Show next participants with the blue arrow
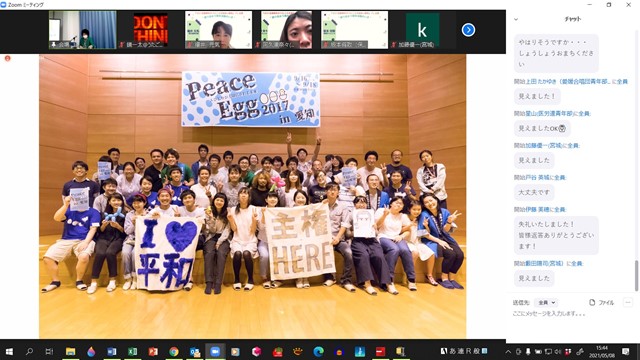This screenshot has height=360, width=640. coord(468,30)
